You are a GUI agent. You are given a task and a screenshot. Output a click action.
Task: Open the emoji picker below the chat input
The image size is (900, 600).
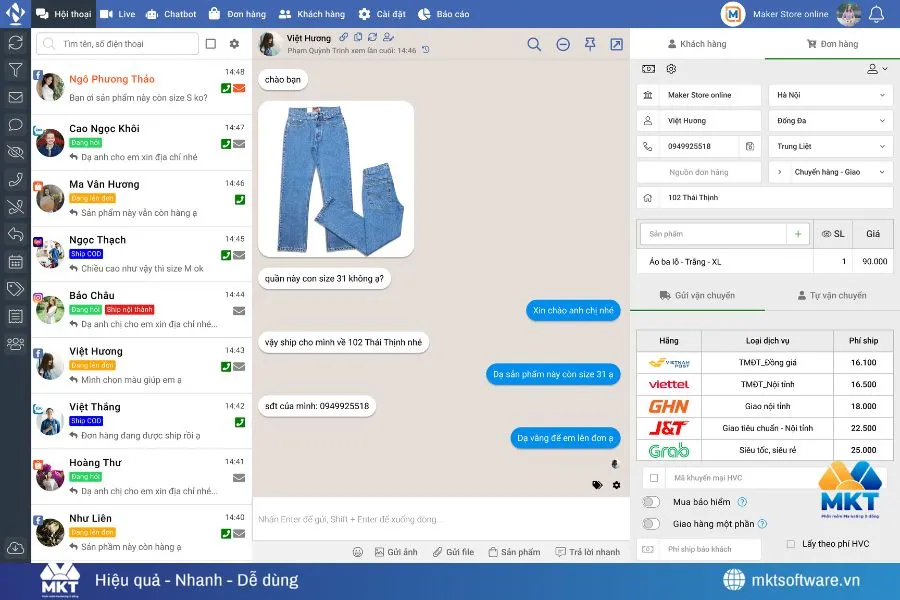click(x=356, y=551)
